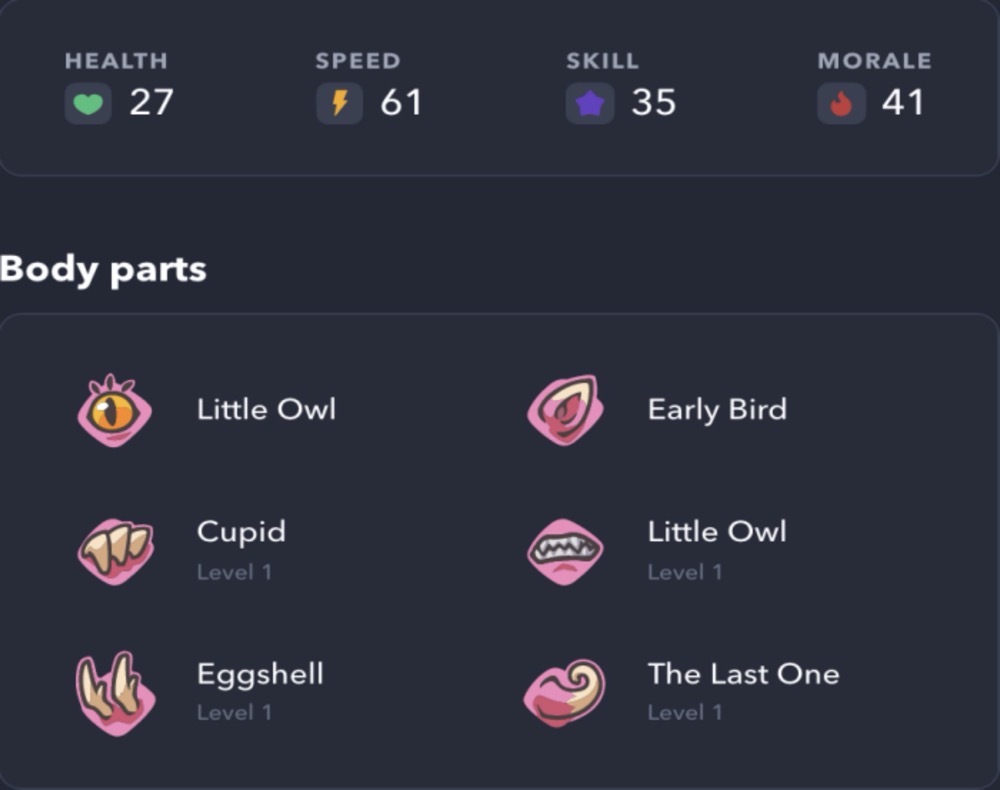Select the Cupid back part icon
This screenshot has width=1000, height=790.
pos(115,552)
